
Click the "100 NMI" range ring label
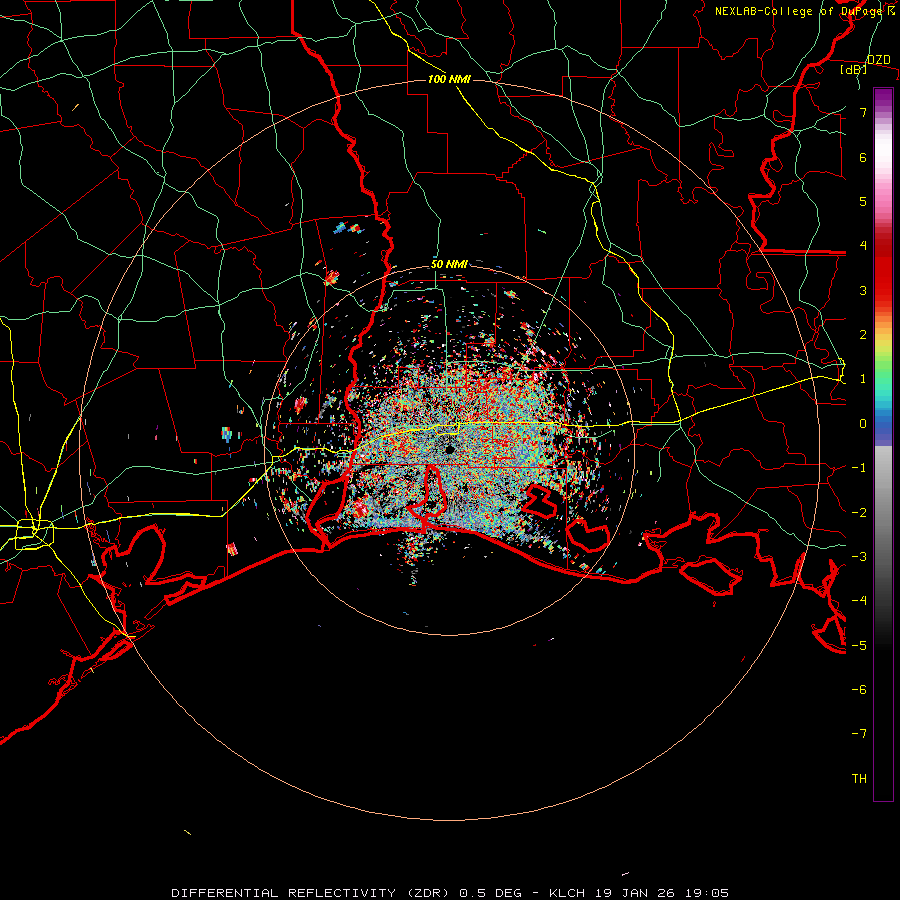click(449, 79)
